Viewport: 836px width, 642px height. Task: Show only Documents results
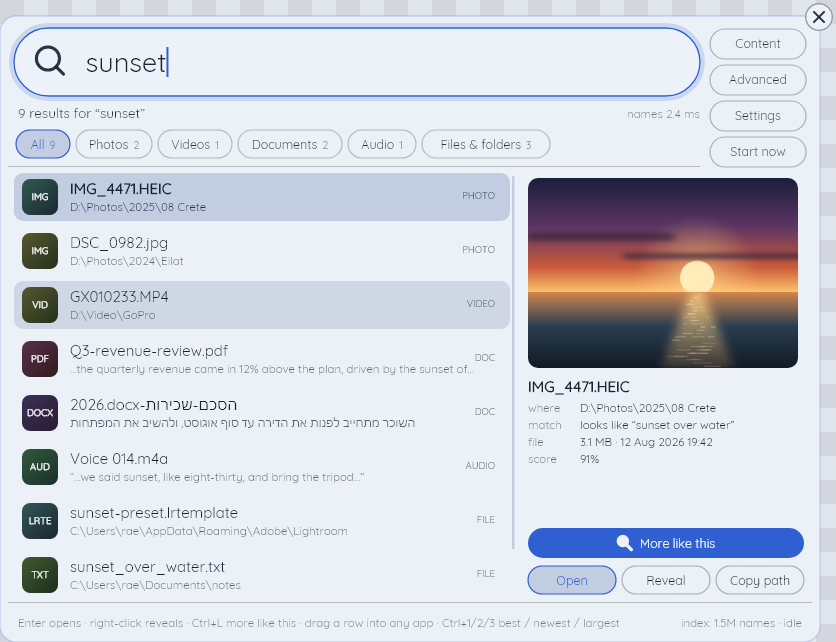(290, 144)
